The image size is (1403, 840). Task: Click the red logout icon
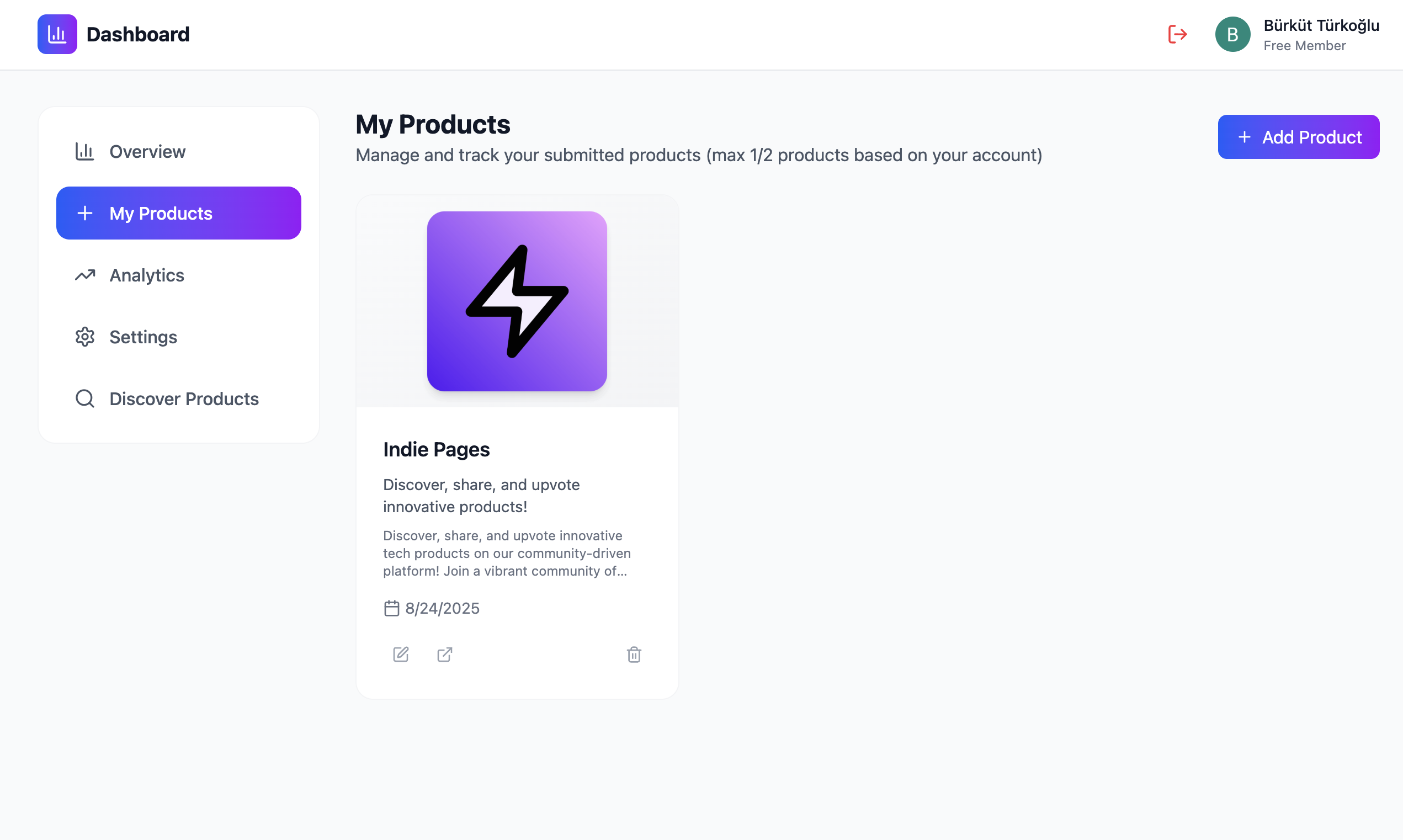1177,34
